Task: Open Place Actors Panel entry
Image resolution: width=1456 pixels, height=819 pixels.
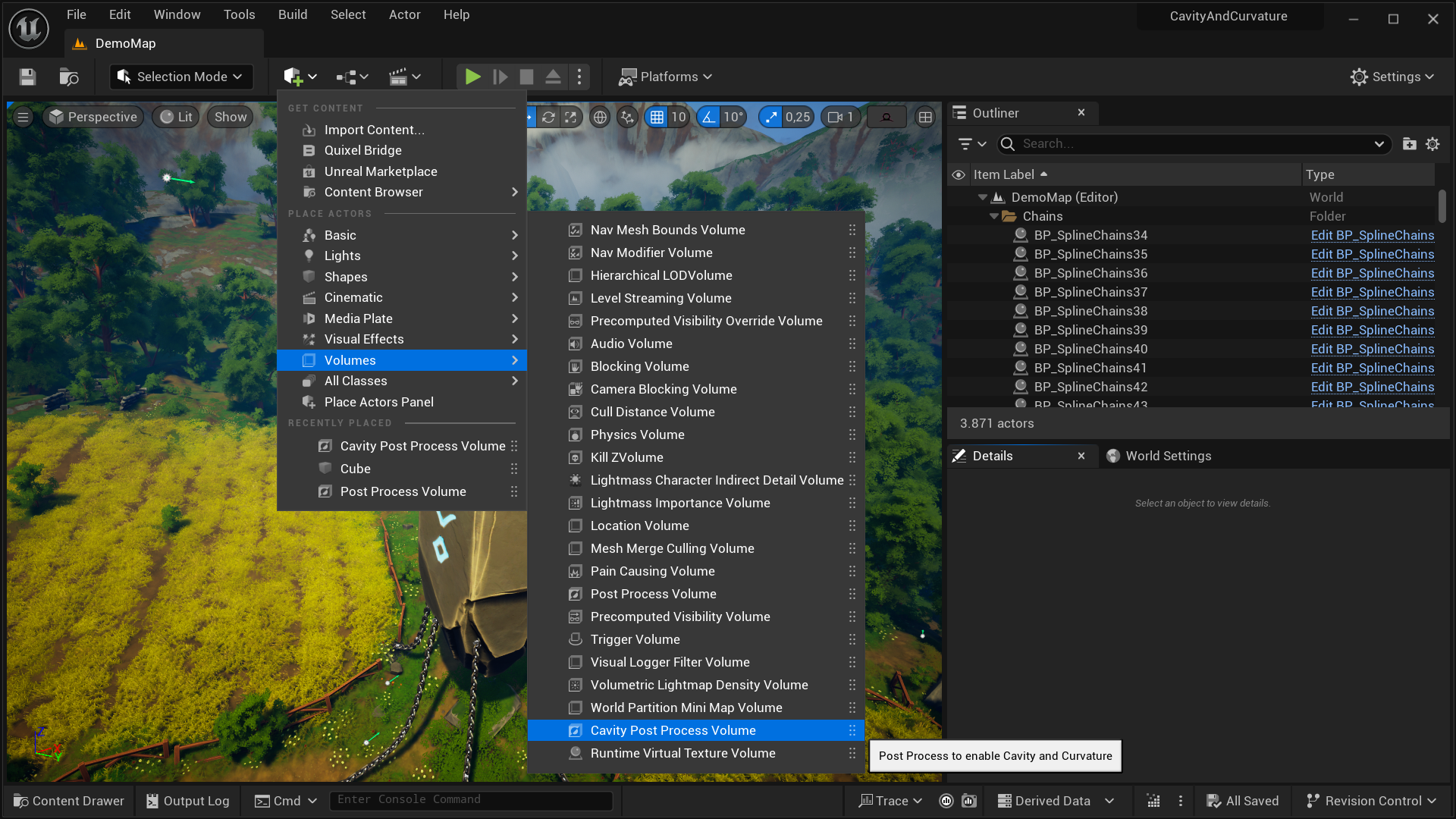Action: tap(402, 402)
